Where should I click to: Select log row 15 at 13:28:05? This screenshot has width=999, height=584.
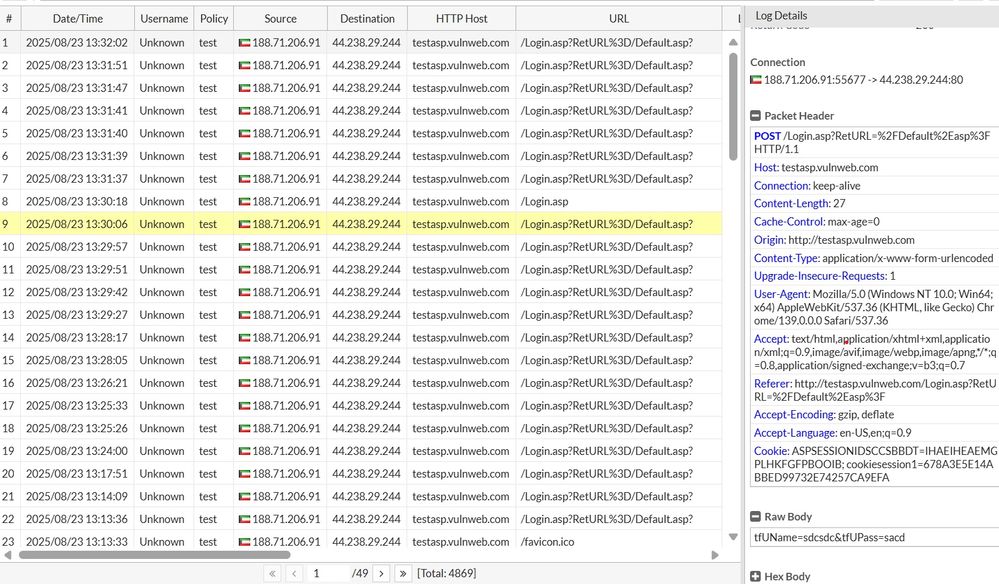coord(361,360)
